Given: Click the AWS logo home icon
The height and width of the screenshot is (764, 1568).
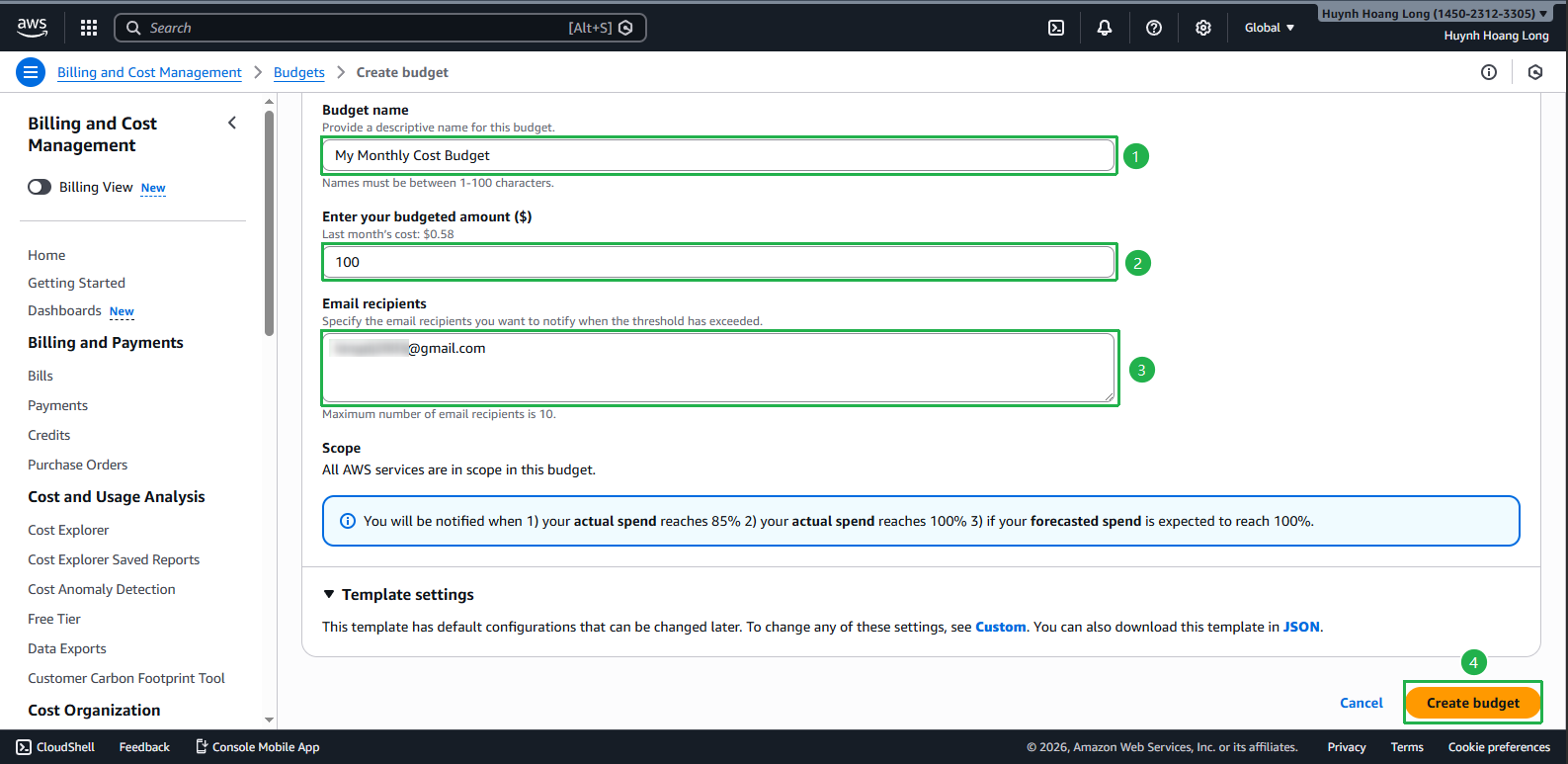Looking at the screenshot, I should 32,27.
